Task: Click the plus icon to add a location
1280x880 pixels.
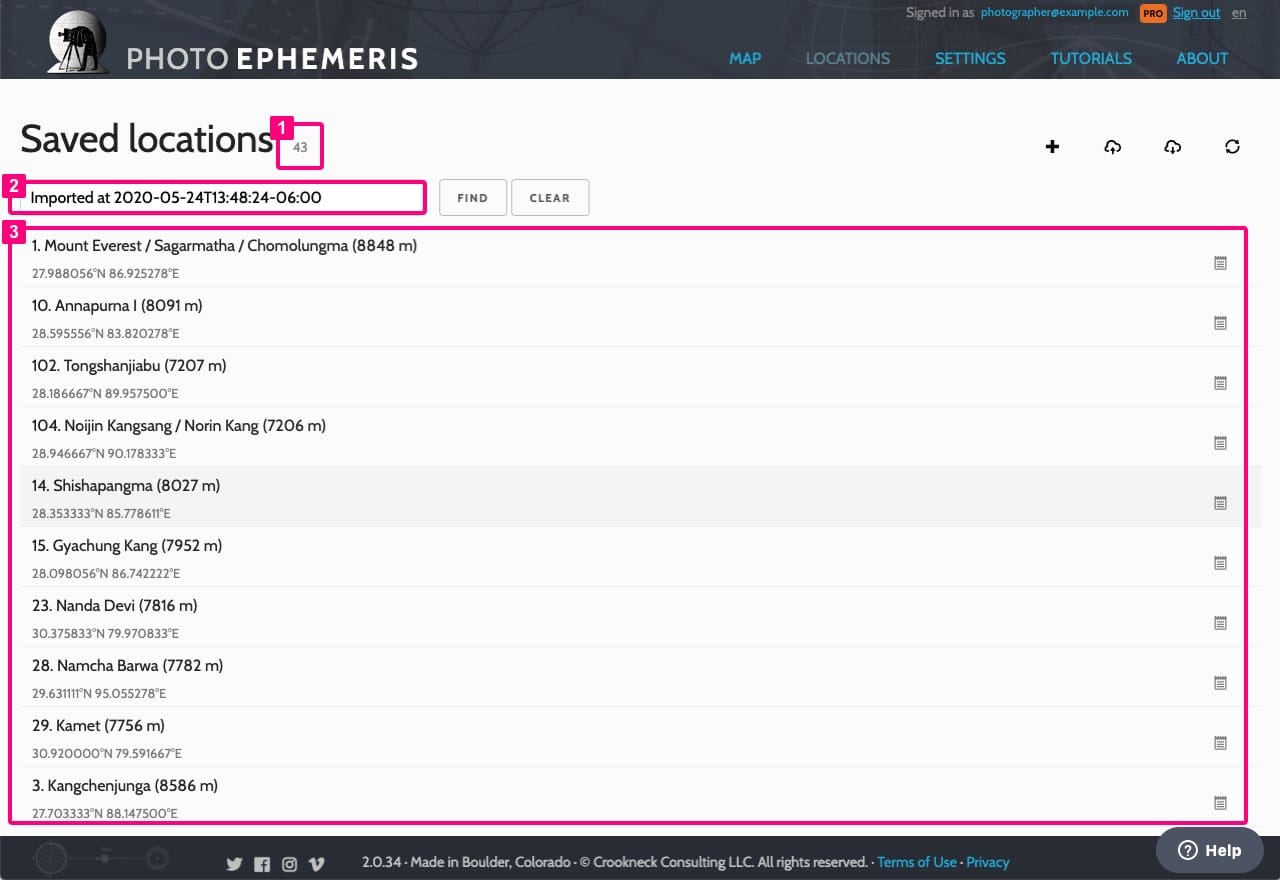Action: [x=1052, y=147]
